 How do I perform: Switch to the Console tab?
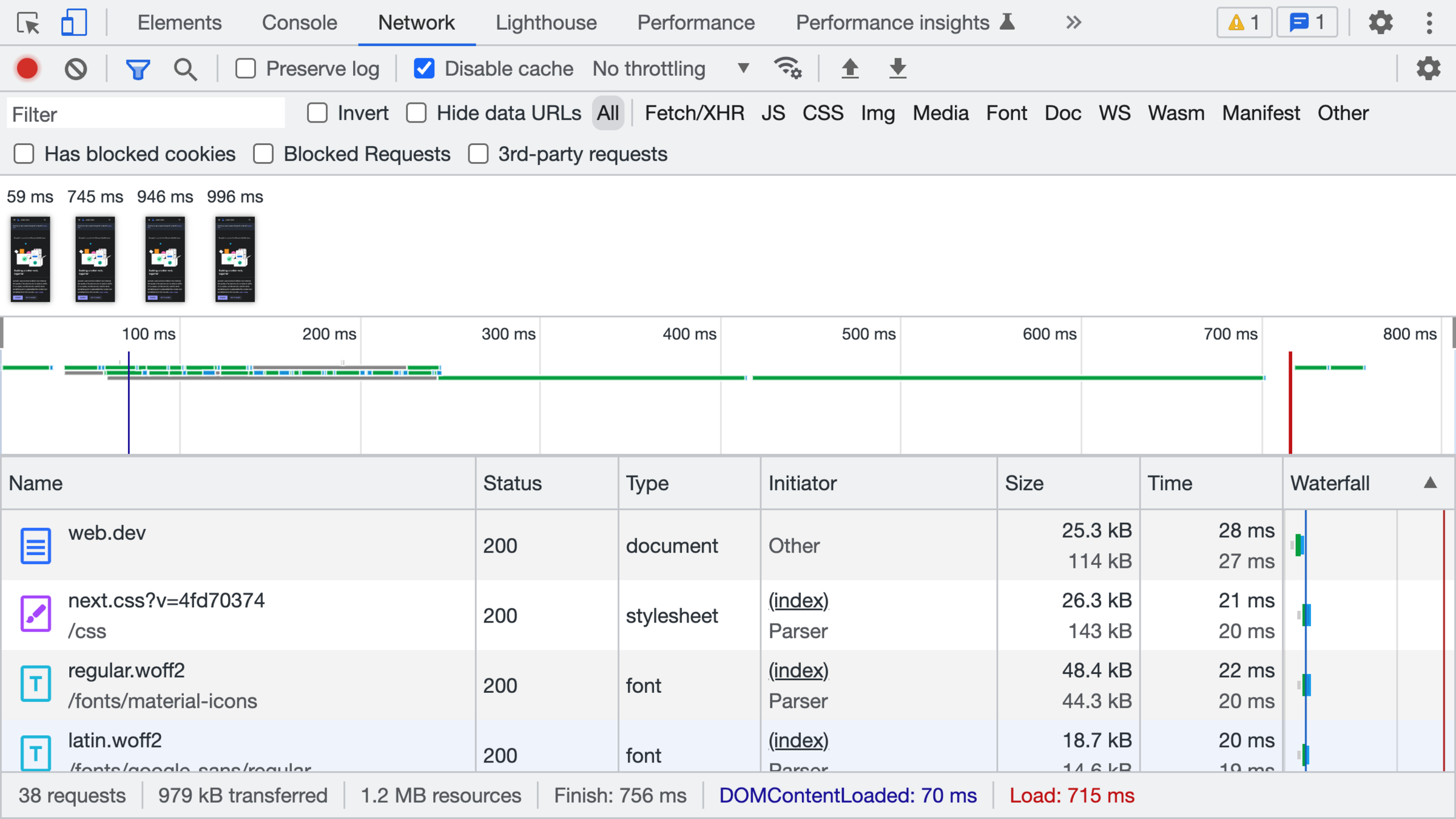click(299, 23)
